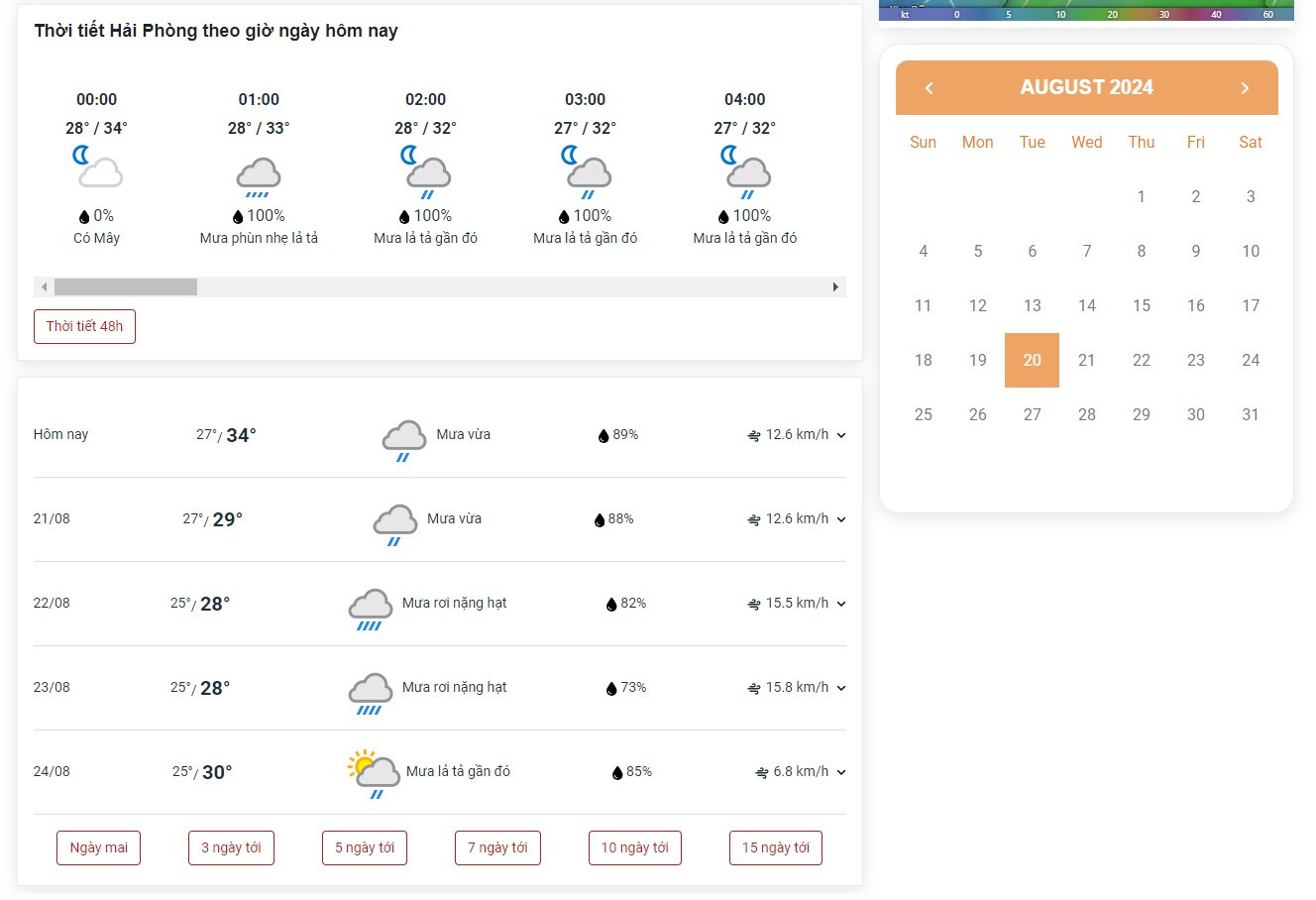
Task: Click the raindrop icon under 00:00 forecast
Action: 85,216
